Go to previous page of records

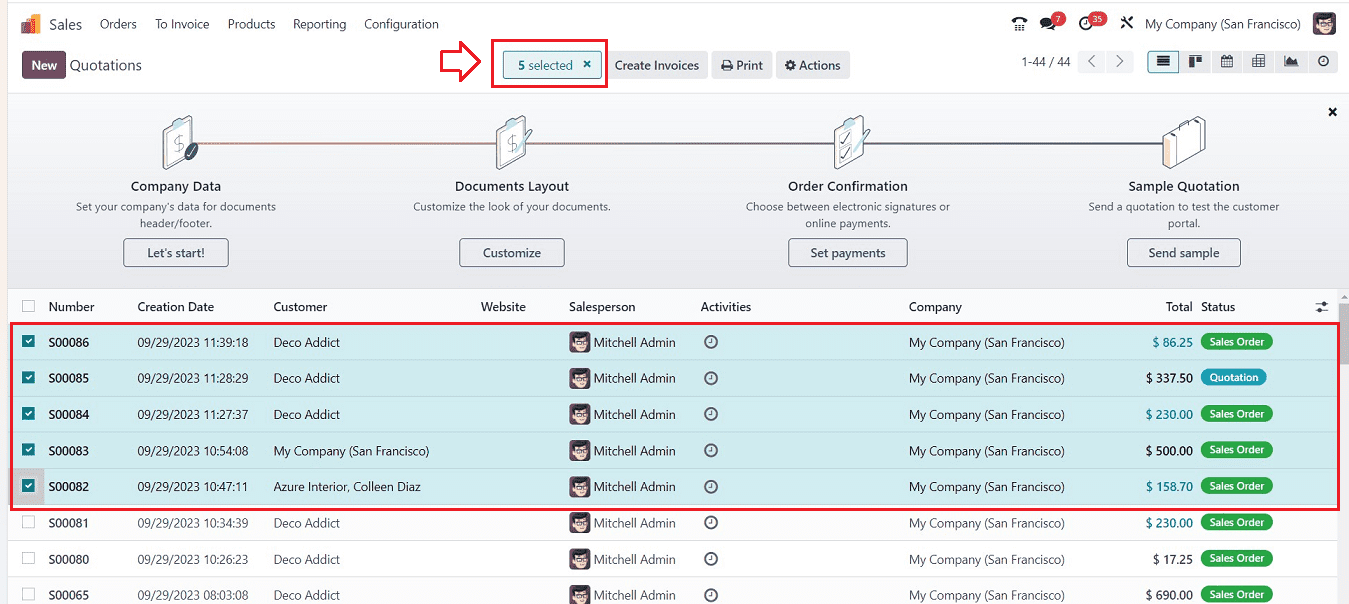[1092, 62]
